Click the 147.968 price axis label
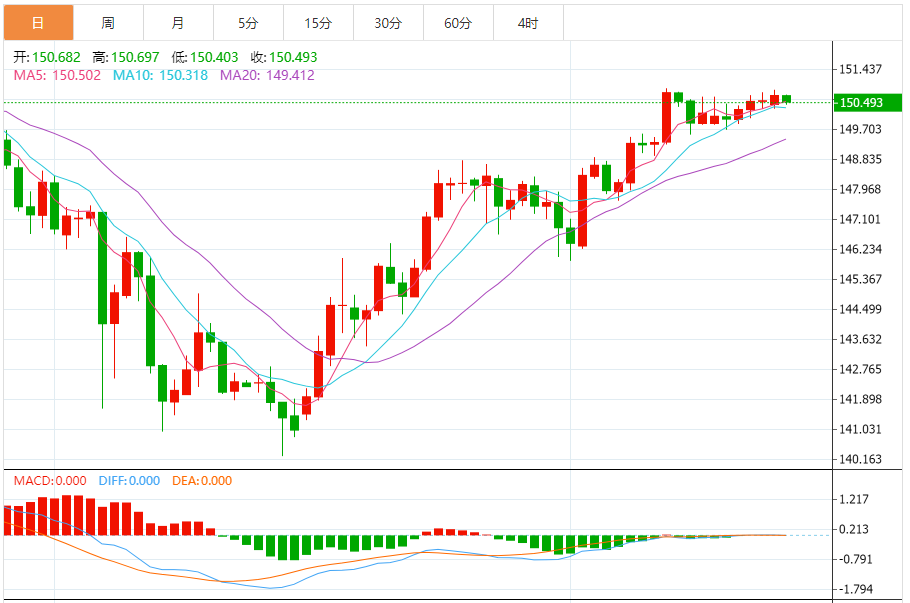The height and width of the screenshot is (603, 910). (x=861, y=189)
